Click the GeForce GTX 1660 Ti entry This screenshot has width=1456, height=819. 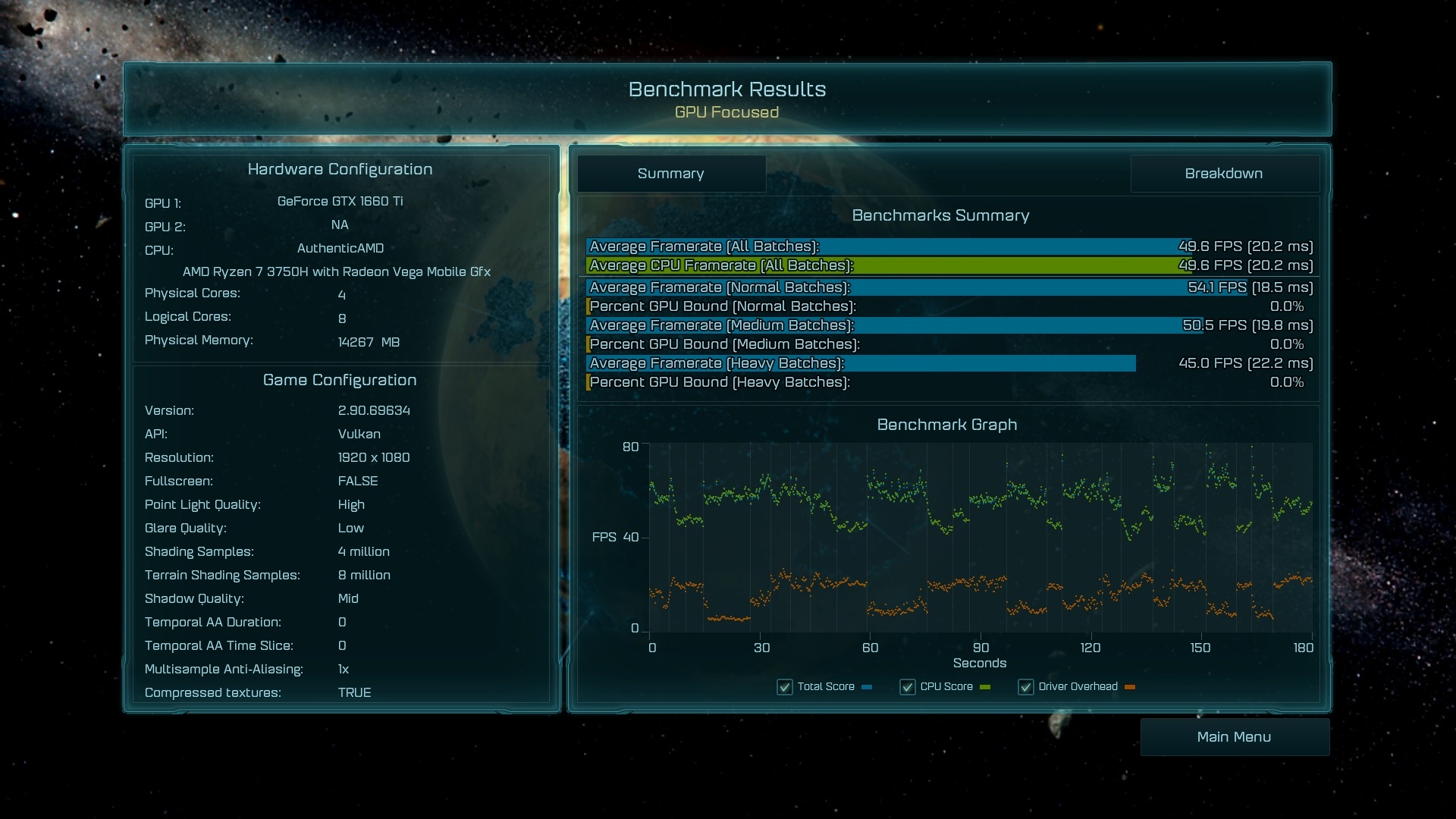tap(340, 201)
